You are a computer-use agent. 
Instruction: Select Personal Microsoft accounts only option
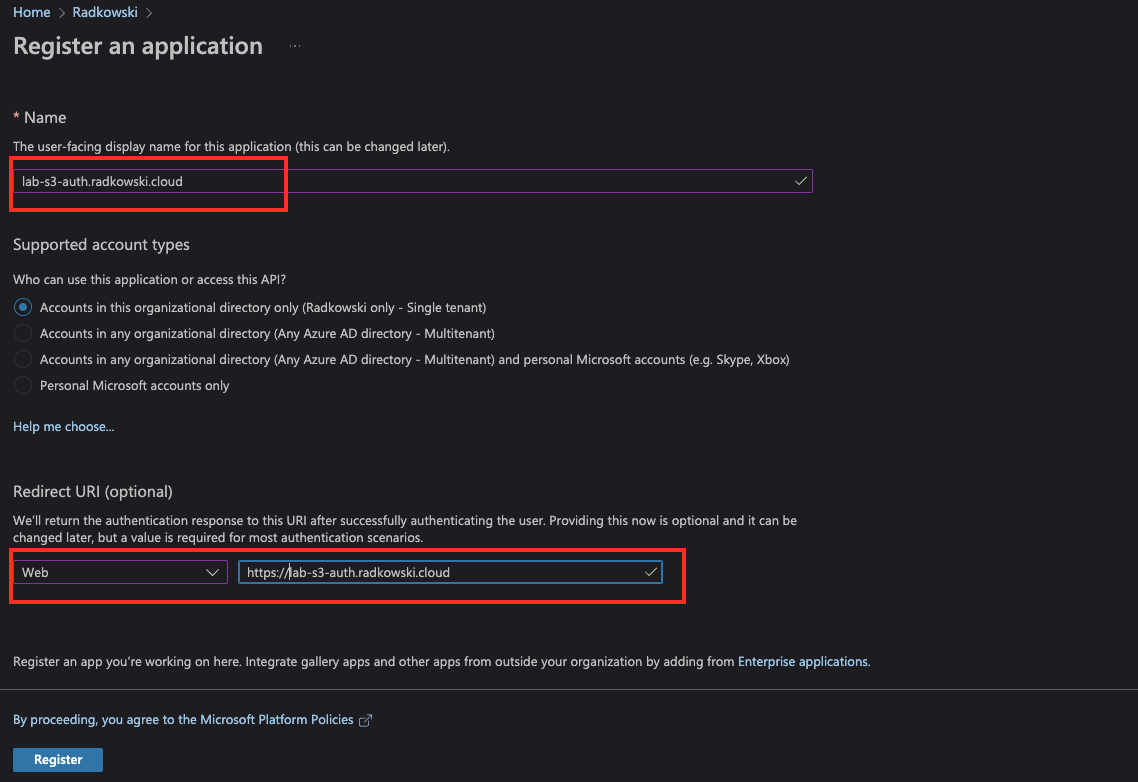coord(23,386)
